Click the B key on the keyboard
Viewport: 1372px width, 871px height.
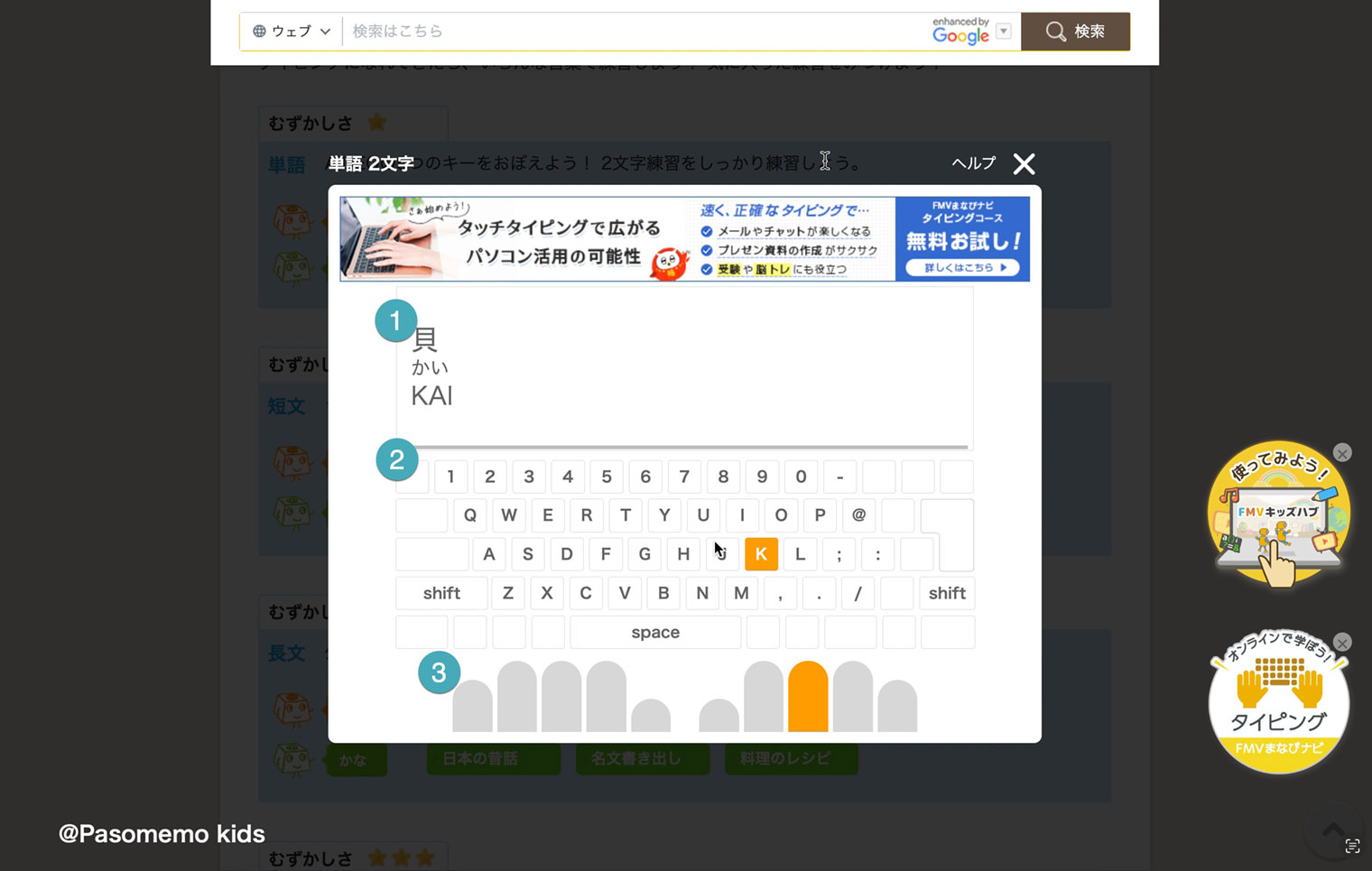click(663, 593)
